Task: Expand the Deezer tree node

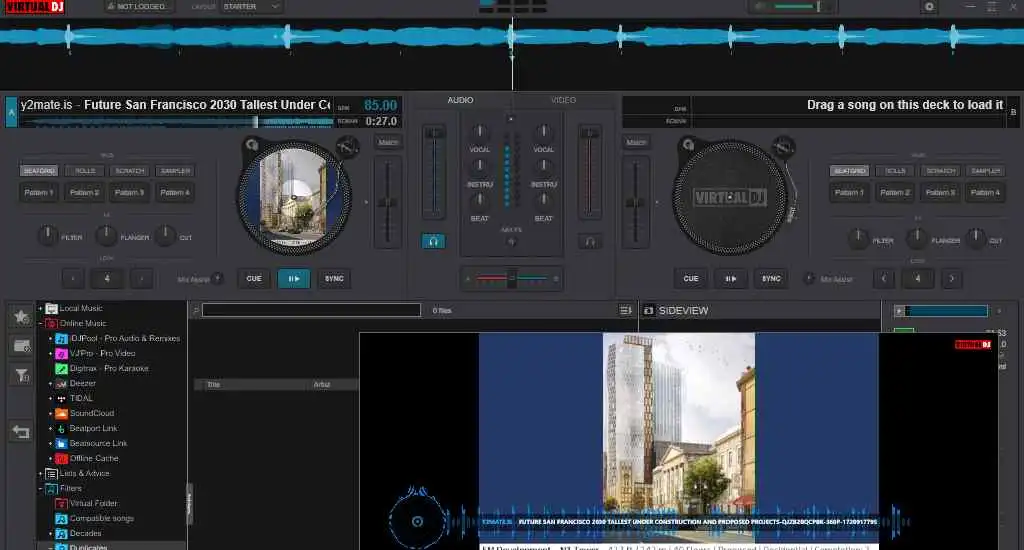Action: tap(50, 383)
